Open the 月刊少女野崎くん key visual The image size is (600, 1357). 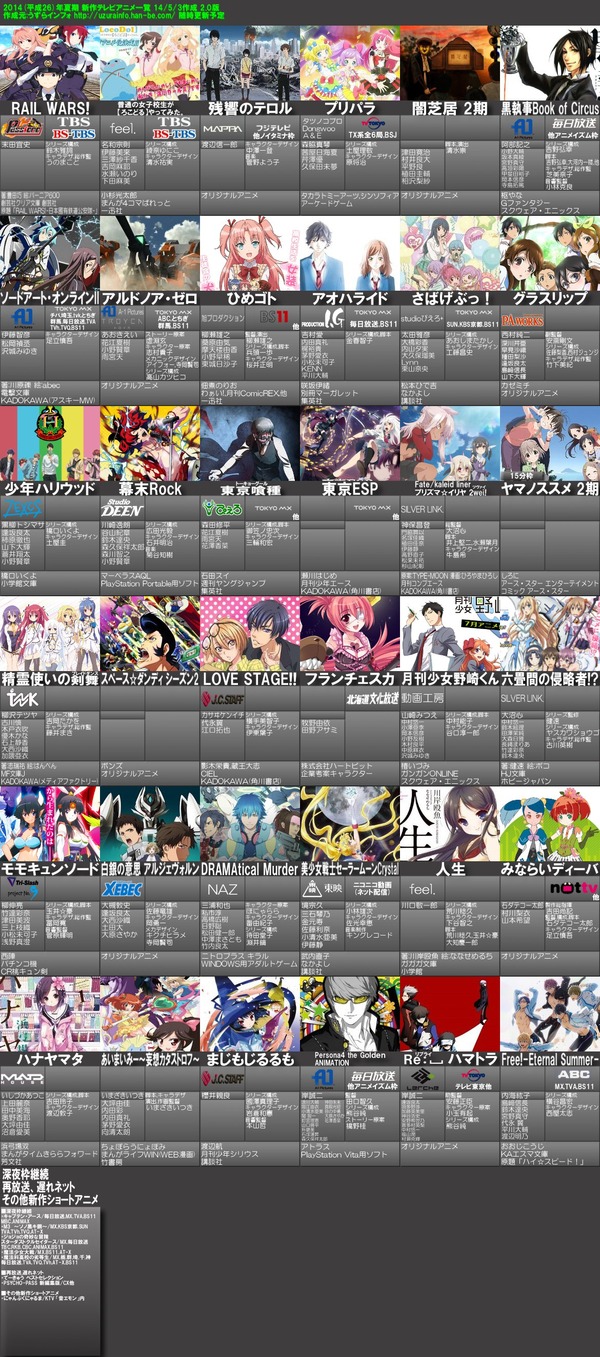click(x=450, y=632)
